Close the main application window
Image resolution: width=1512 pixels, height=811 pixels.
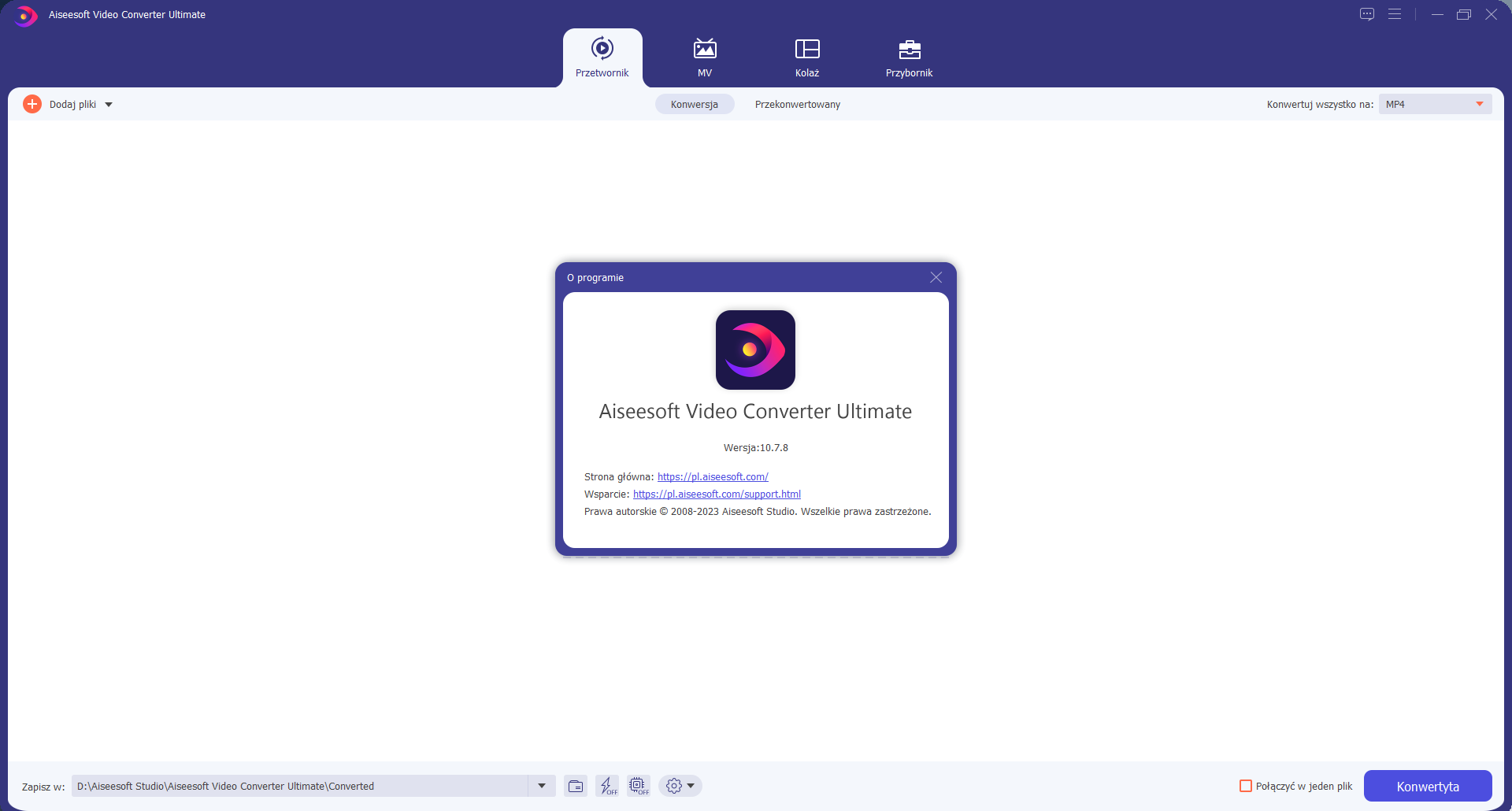(x=1491, y=14)
